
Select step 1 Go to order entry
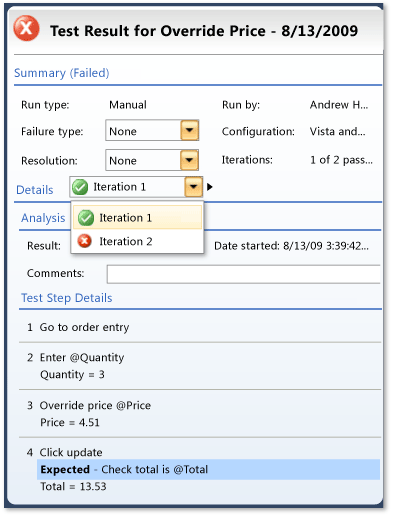pos(200,327)
